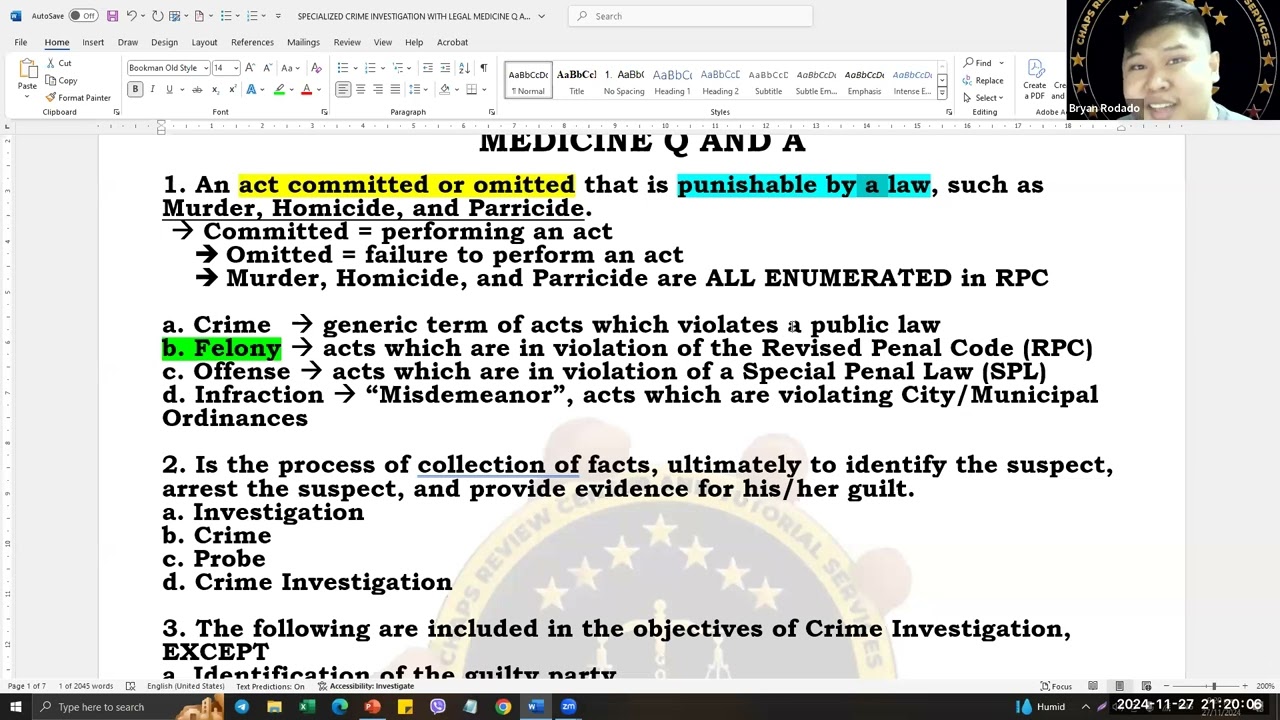Decrease the font size
The height and width of the screenshot is (720, 1280).
[266, 68]
